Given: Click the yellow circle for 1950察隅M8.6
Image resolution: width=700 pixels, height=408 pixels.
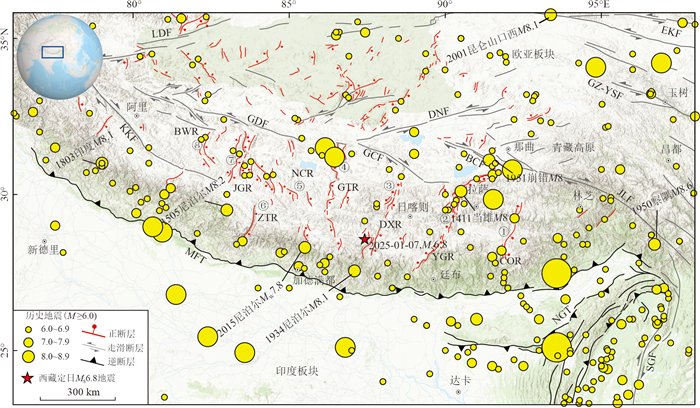Looking at the screenshot, I should (654, 244).
